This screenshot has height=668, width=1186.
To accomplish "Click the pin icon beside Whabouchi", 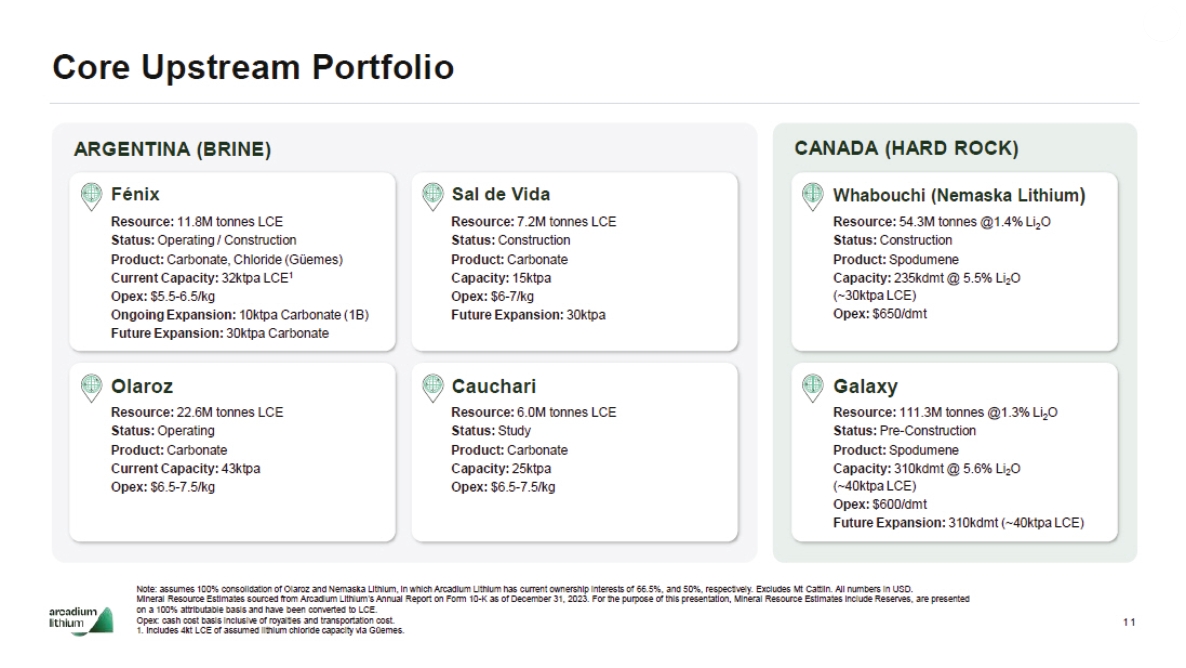I will point(813,195).
